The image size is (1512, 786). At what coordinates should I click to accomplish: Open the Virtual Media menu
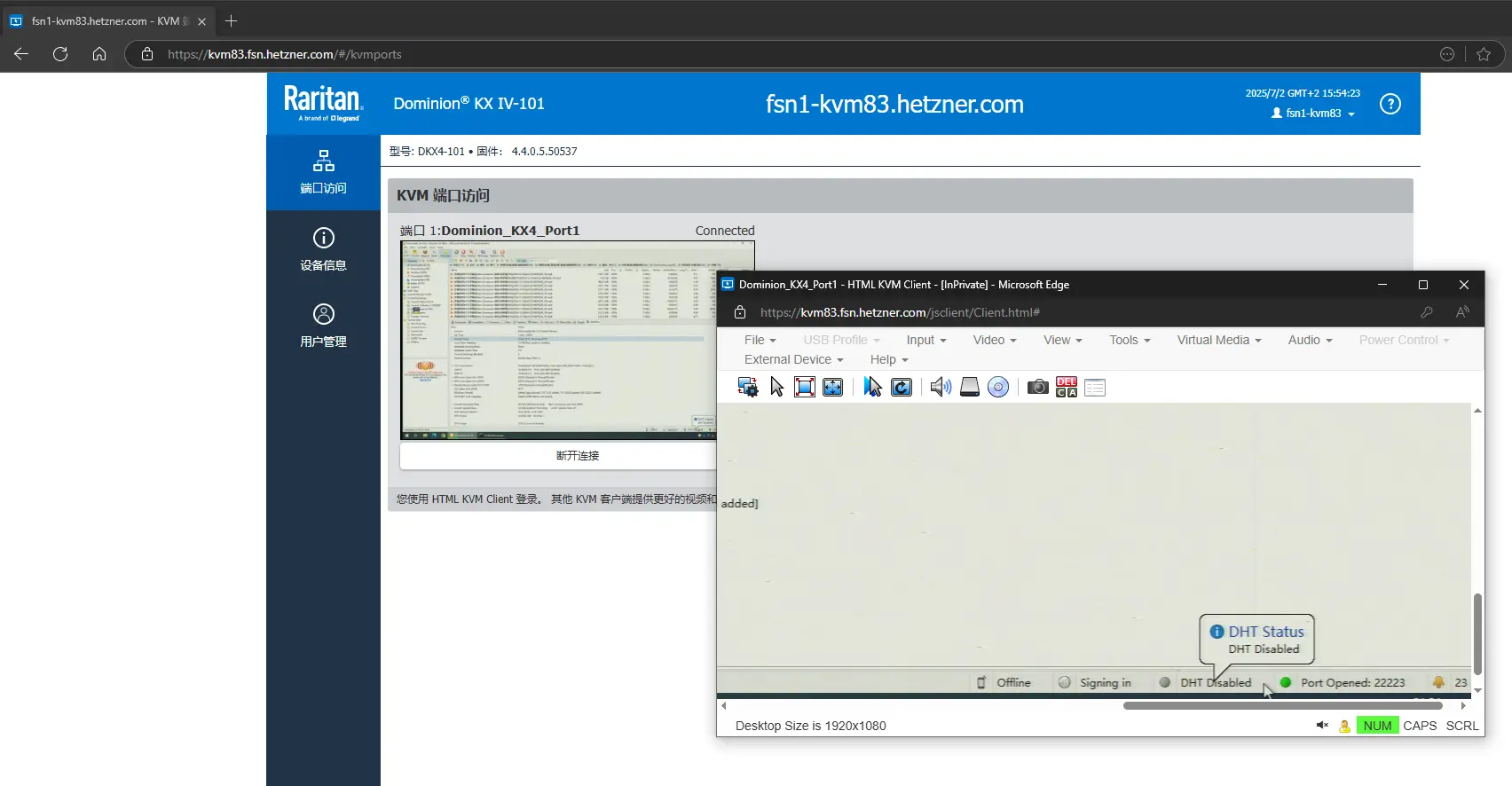1219,340
